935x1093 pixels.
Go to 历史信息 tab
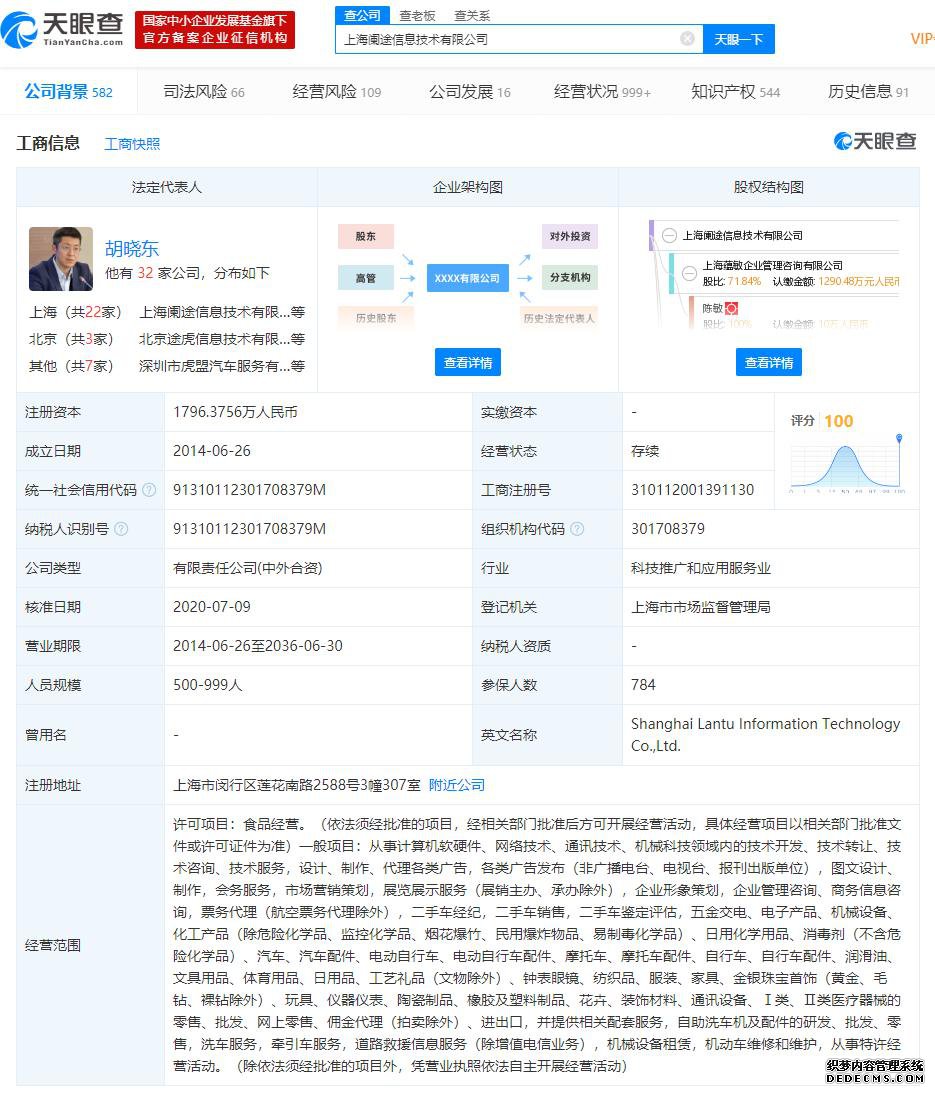tap(868, 91)
